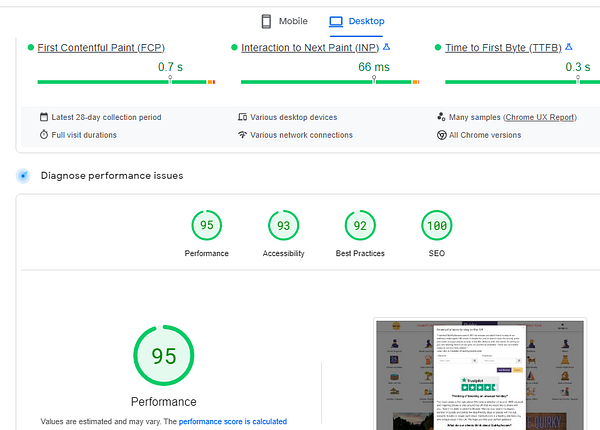This screenshot has height=430, width=600.
Task: Click the desktop laptop icon
Action: pyautogui.click(x=336, y=21)
